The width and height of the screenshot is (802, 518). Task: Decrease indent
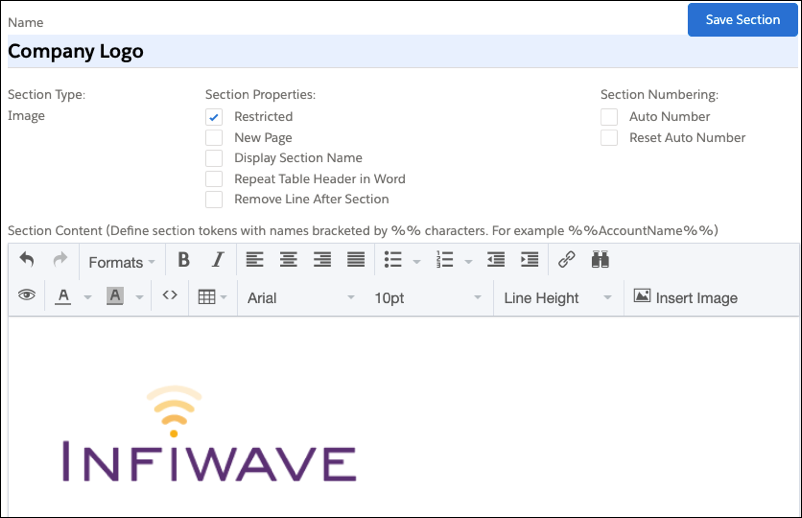pos(496,260)
